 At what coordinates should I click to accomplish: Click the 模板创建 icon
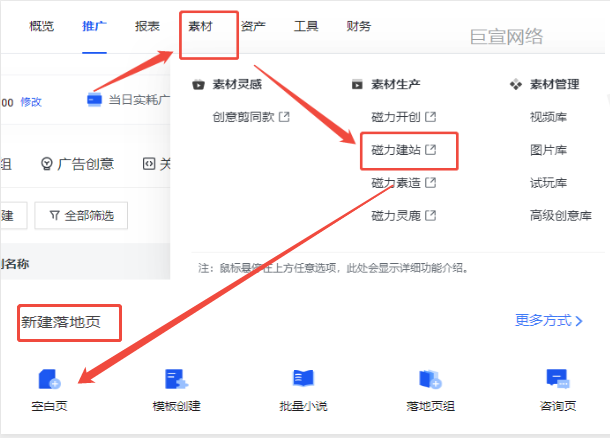coord(177,379)
